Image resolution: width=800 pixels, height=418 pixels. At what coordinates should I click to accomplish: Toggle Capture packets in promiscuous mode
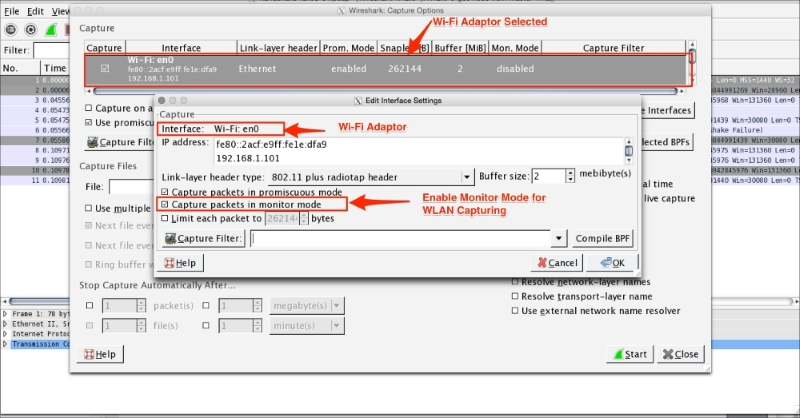(165, 192)
